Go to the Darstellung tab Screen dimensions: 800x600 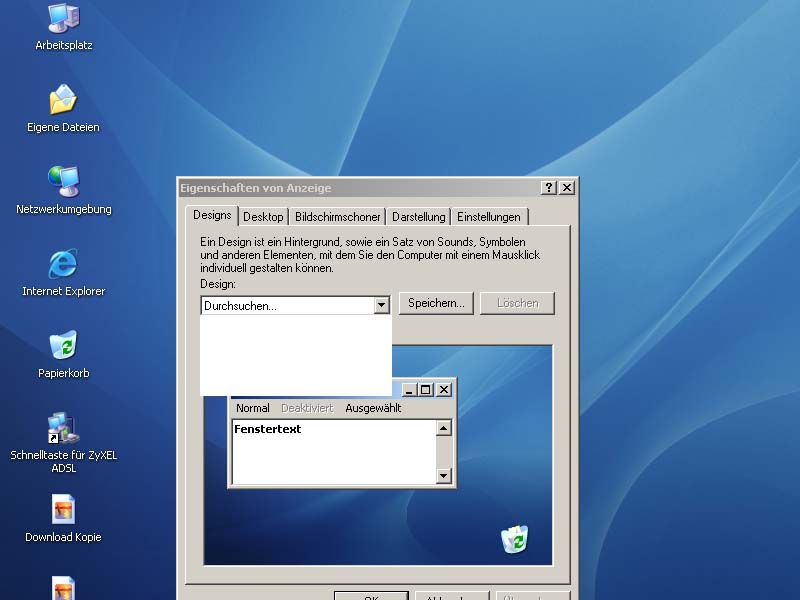click(418, 217)
